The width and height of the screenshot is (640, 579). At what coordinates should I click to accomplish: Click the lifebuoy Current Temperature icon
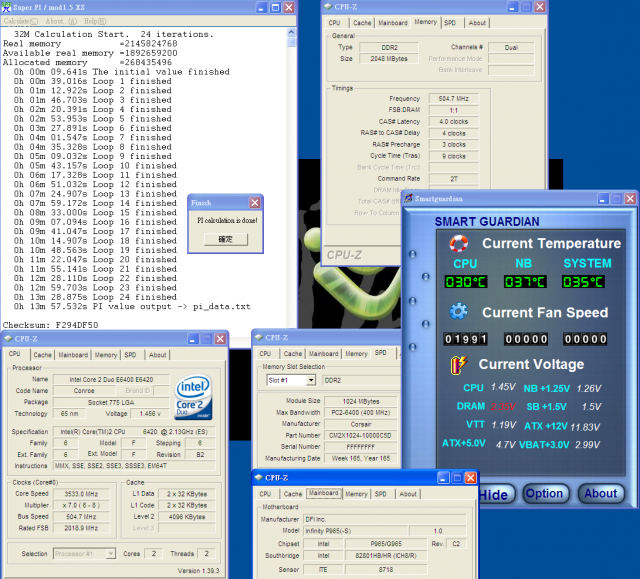pos(459,244)
